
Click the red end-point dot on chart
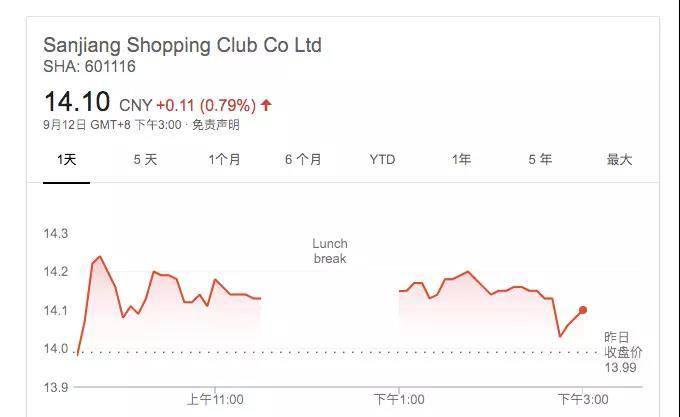(583, 310)
